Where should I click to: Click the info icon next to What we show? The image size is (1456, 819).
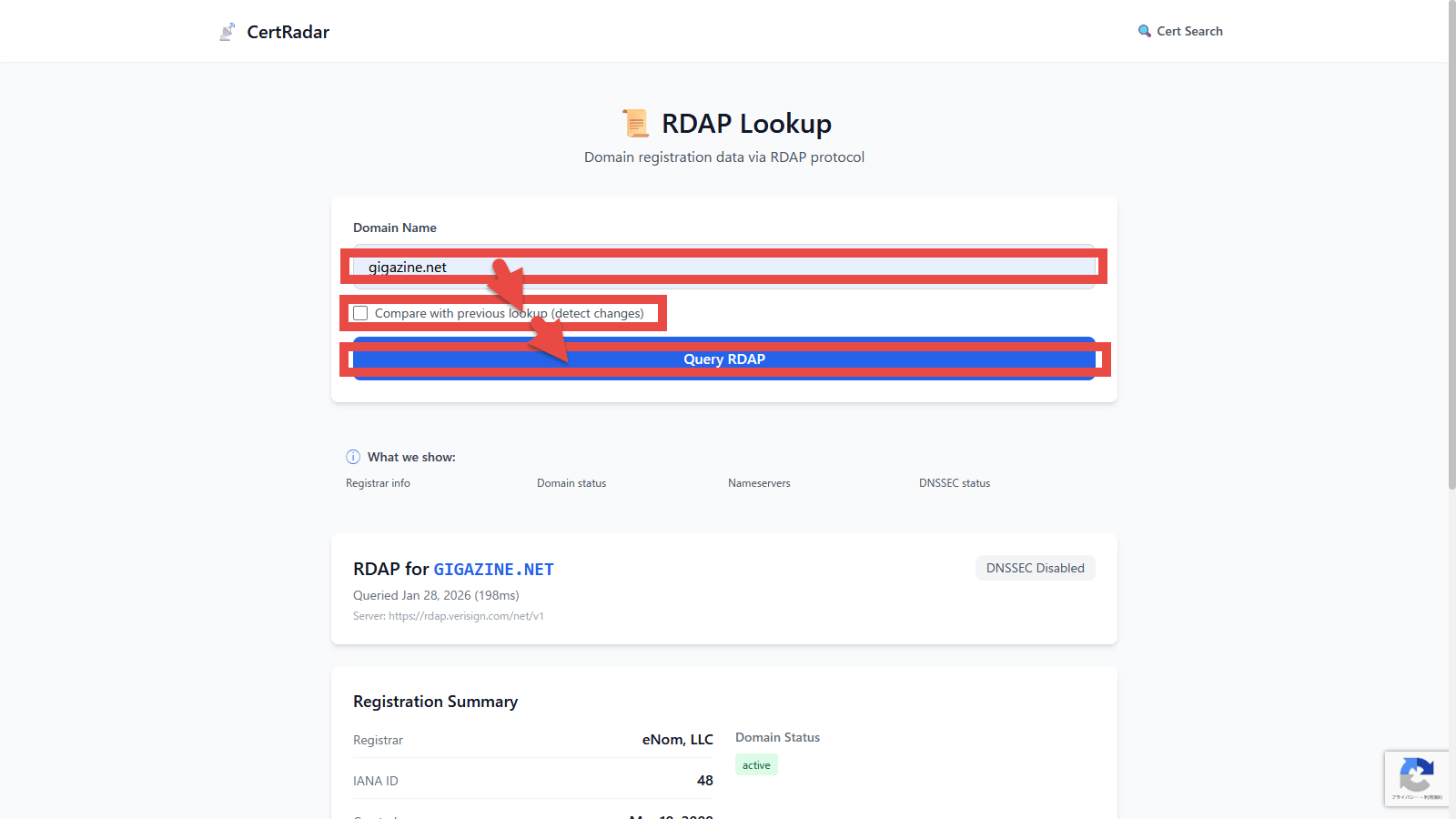pyautogui.click(x=353, y=457)
